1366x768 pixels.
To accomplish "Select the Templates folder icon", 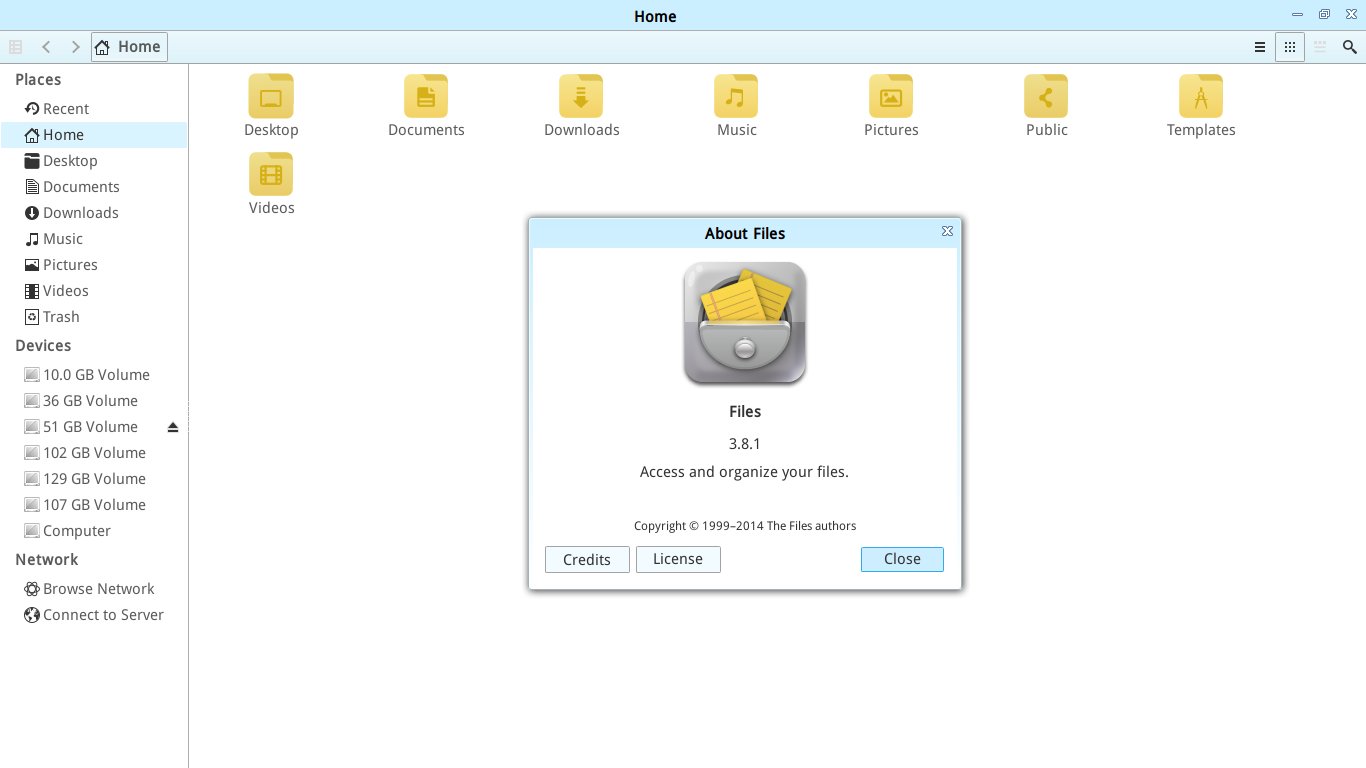I will coord(1201,97).
